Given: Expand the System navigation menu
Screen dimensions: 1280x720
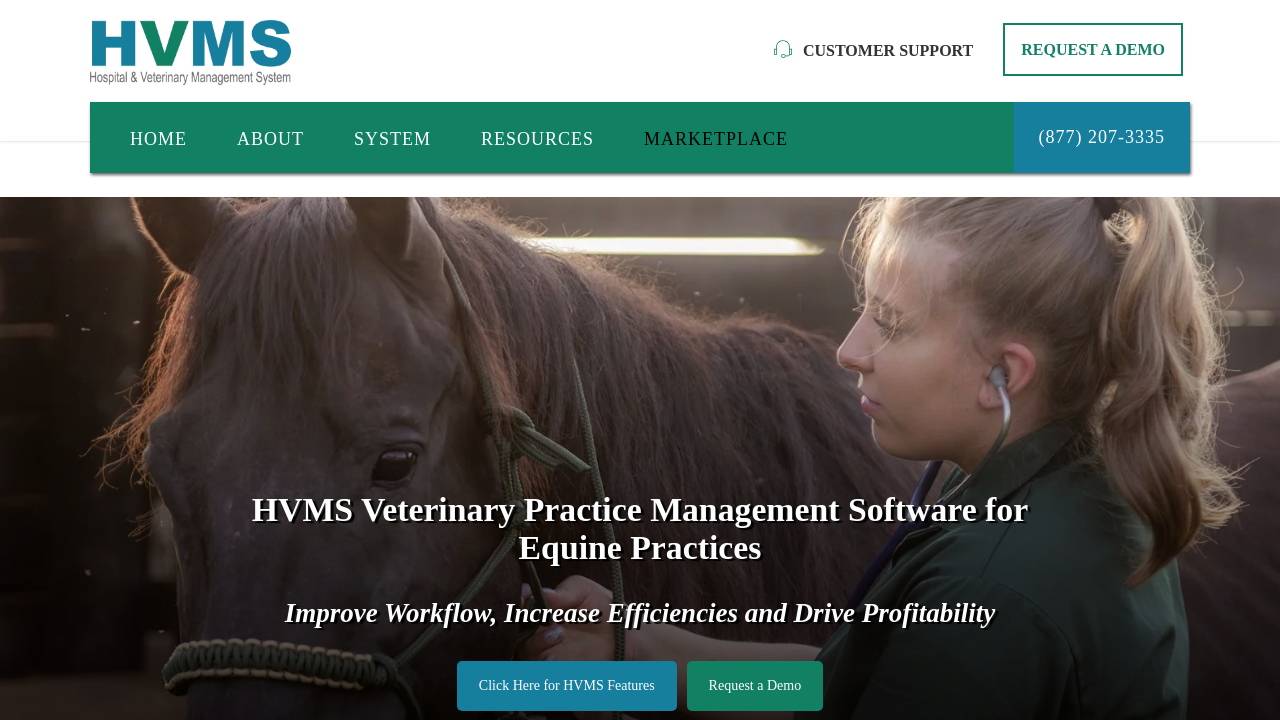Looking at the screenshot, I should 392,139.
